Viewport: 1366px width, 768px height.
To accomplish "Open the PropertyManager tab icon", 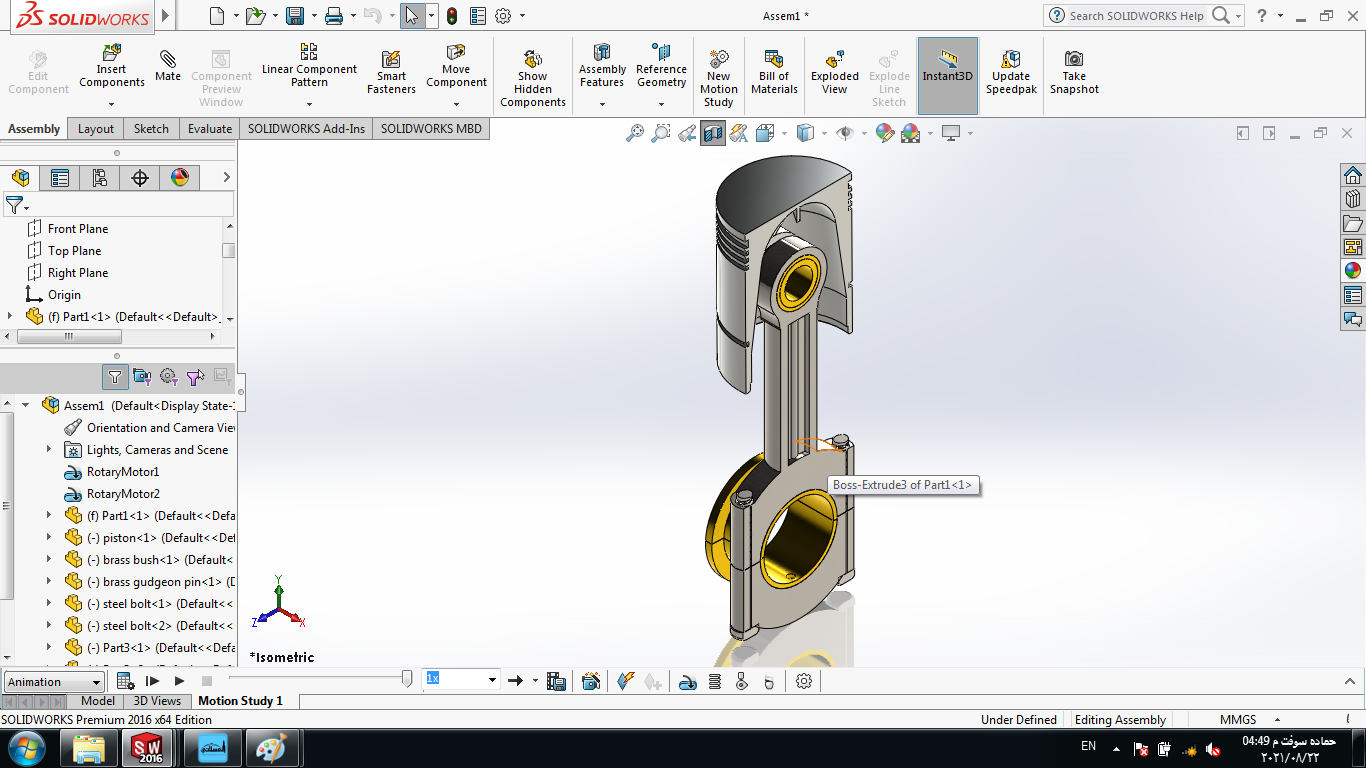I will (60, 178).
